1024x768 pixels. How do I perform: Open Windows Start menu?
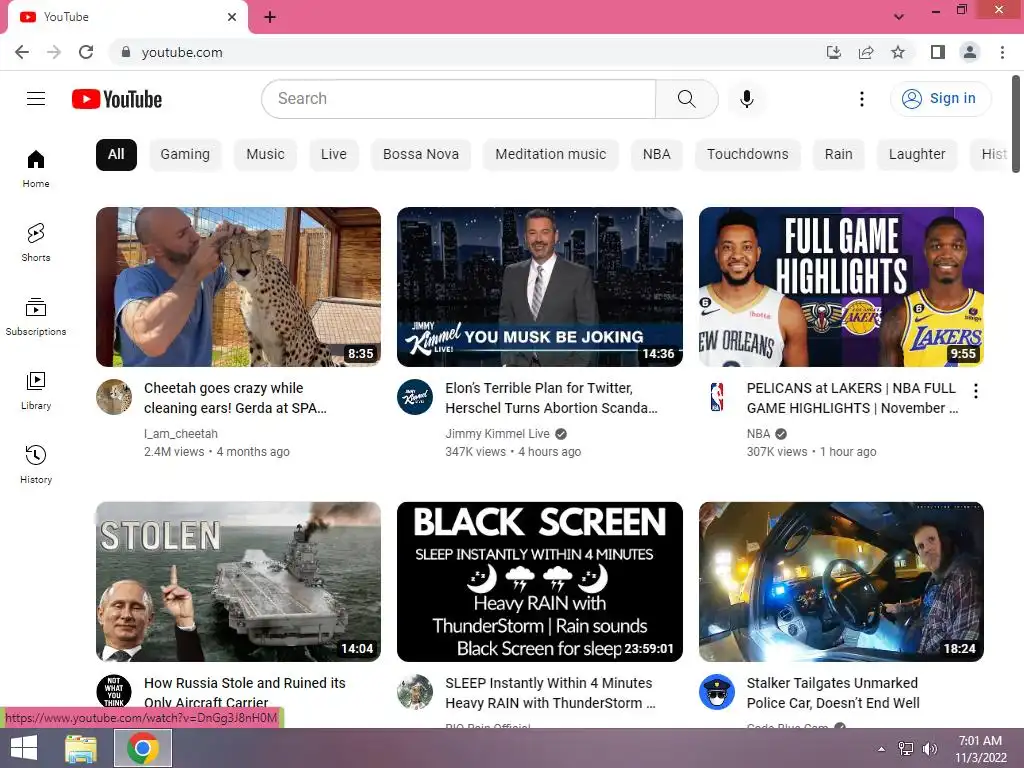pyautogui.click(x=24, y=748)
